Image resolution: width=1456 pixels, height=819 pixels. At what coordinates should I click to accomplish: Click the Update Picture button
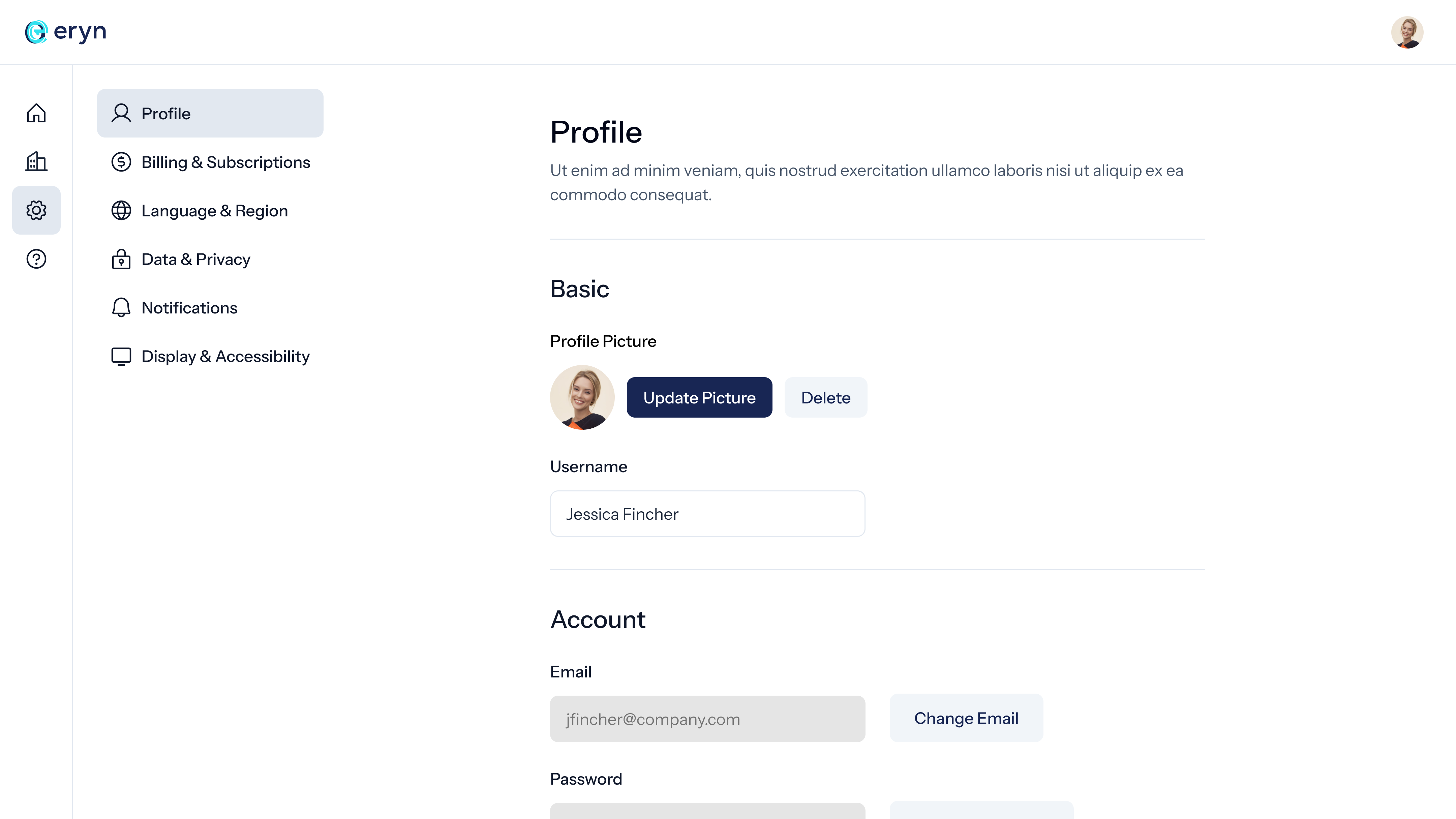coord(699,397)
